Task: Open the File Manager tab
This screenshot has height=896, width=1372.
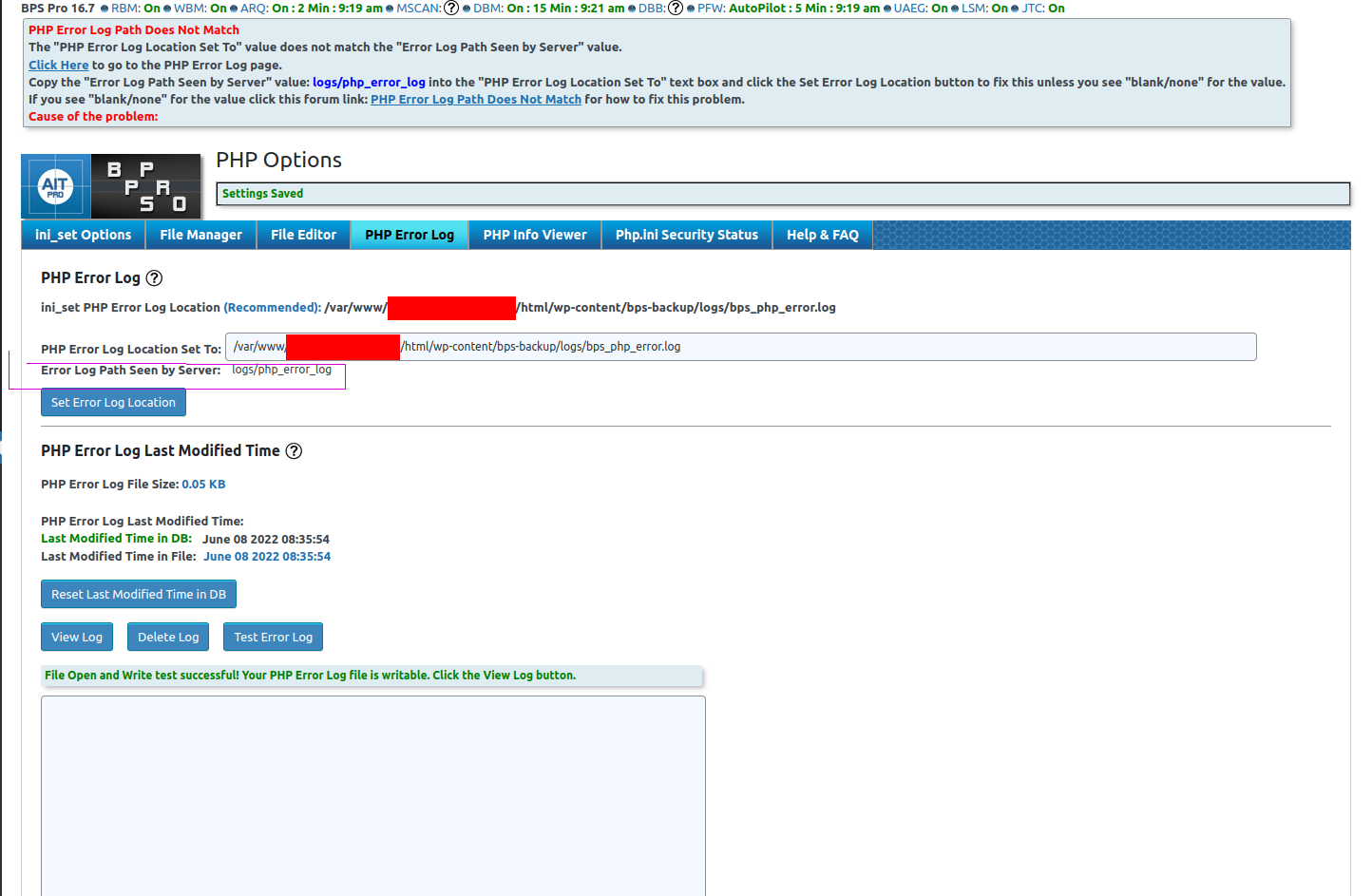Action: 200,235
